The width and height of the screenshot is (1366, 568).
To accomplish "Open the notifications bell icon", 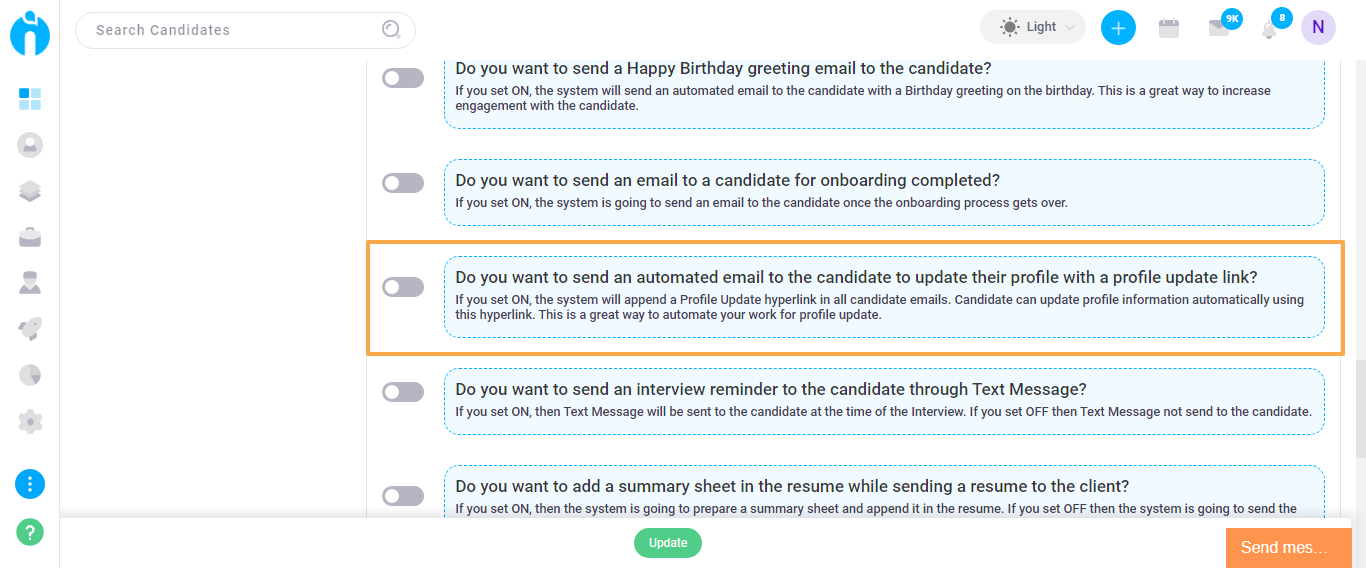I will coord(1269,29).
